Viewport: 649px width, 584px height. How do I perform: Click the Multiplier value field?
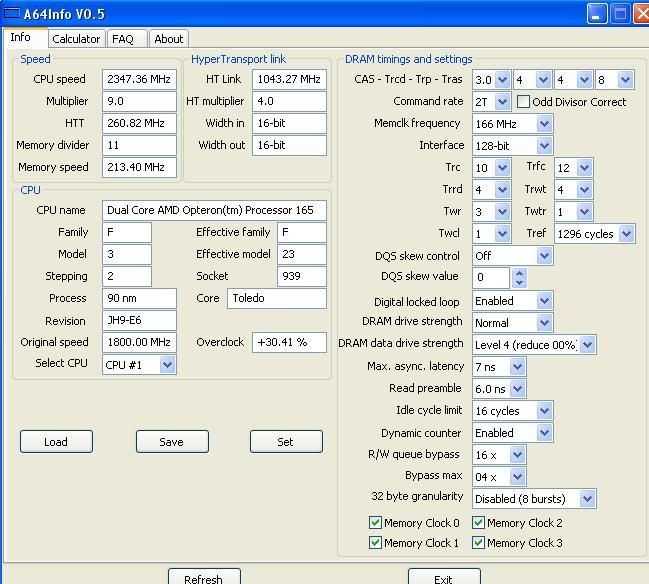pyautogui.click(x=139, y=101)
